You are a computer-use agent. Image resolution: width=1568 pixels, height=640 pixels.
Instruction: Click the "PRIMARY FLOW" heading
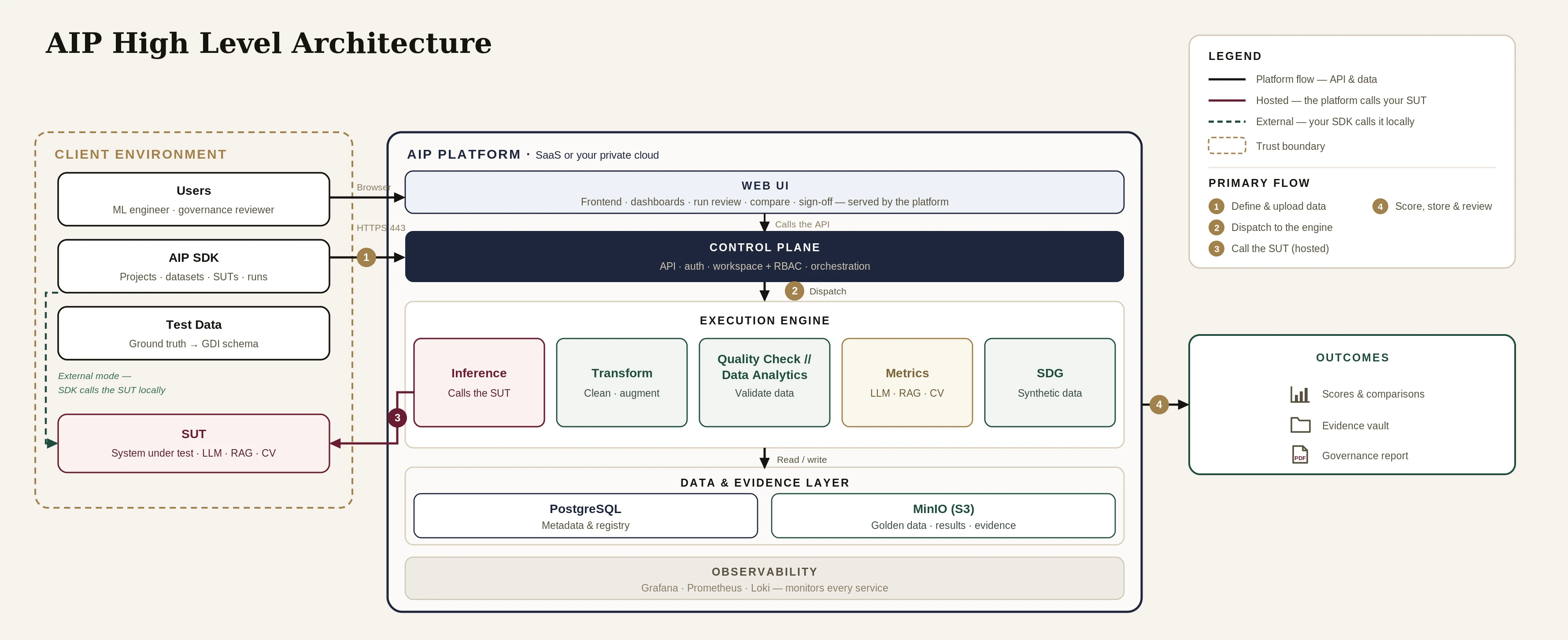(x=1259, y=183)
